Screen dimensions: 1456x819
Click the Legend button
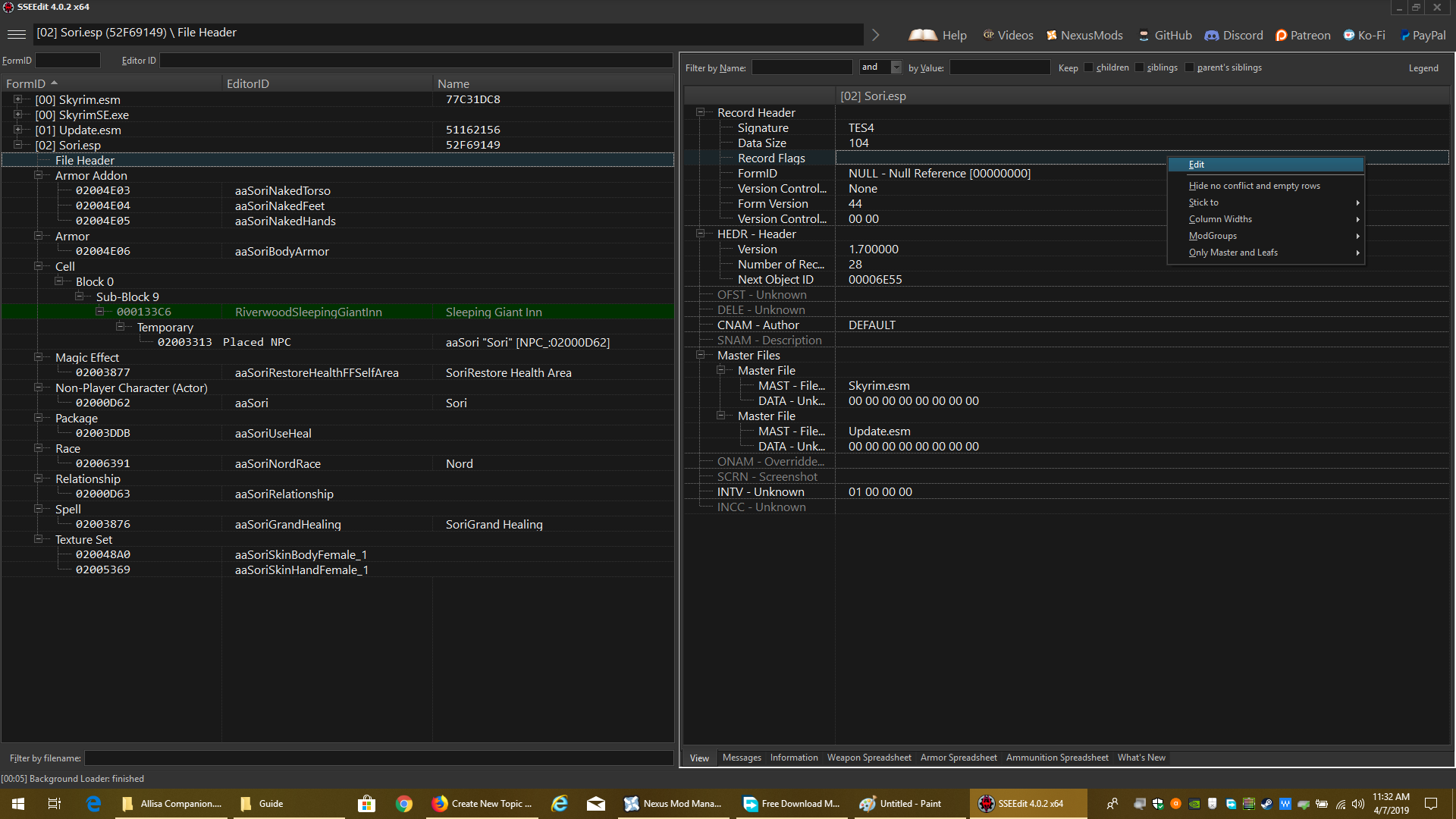(1423, 68)
